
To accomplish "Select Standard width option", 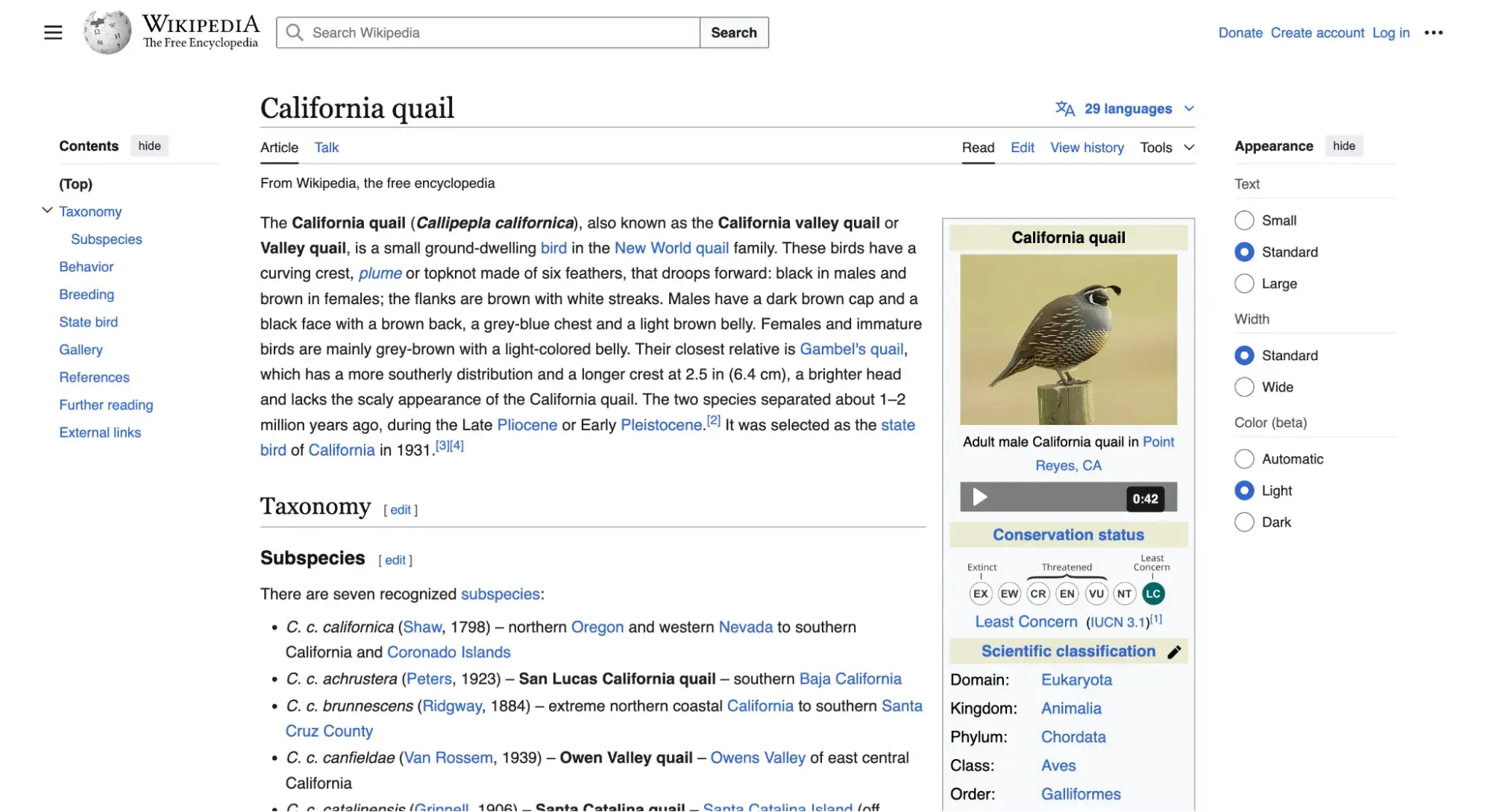I will [1243, 356].
